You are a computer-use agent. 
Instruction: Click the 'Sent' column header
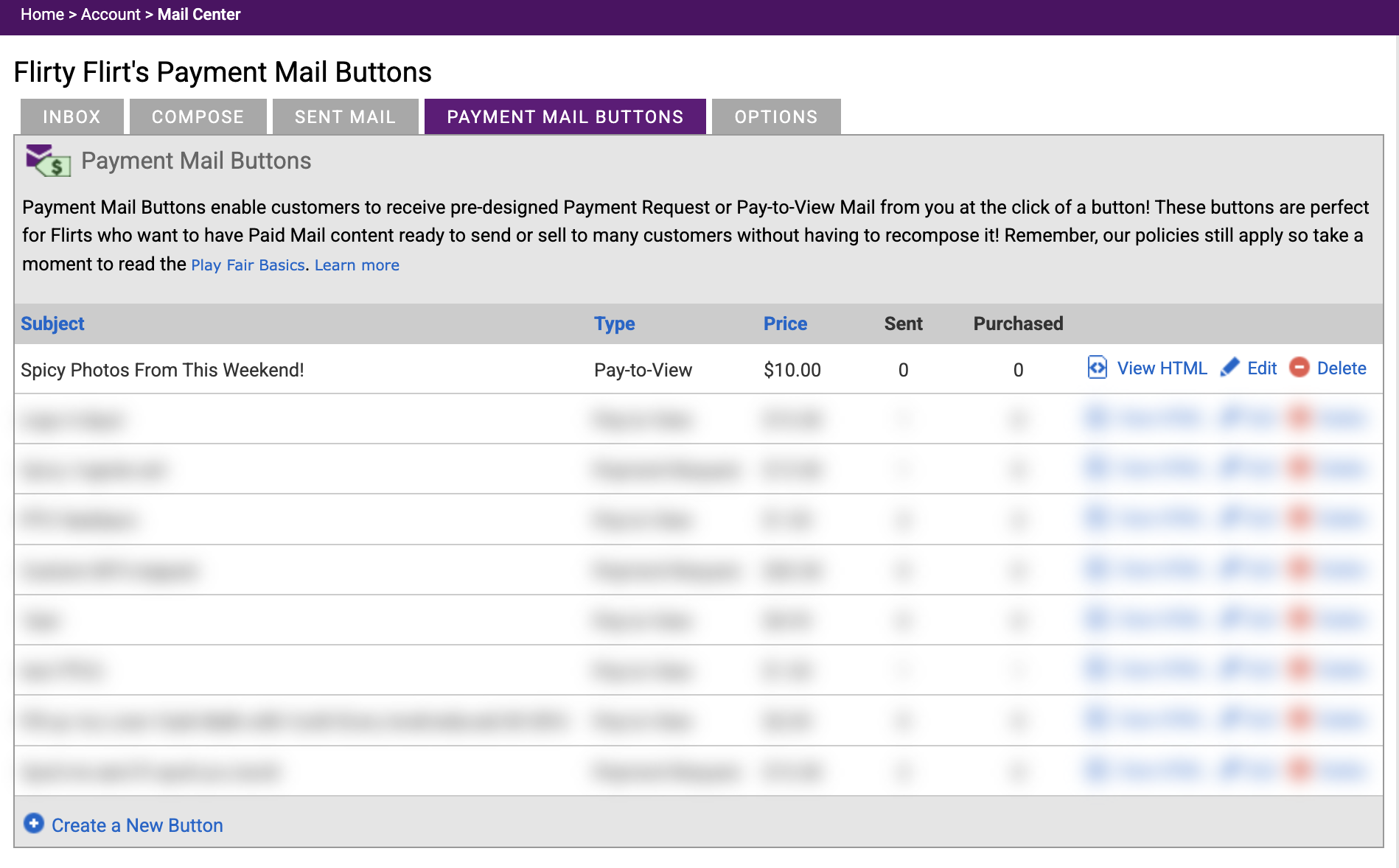coord(903,323)
